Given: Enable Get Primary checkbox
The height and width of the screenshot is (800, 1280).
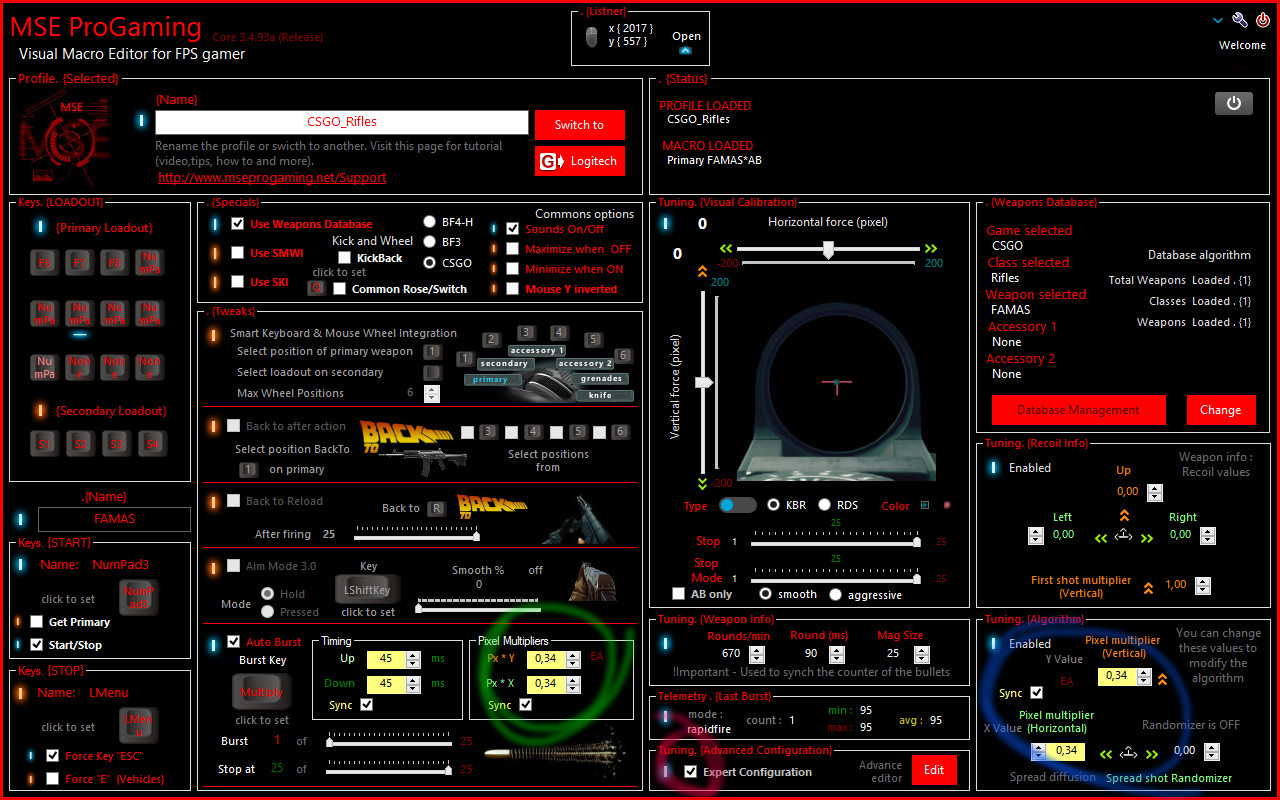Looking at the screenshot, I should click(x=37, y=622).
